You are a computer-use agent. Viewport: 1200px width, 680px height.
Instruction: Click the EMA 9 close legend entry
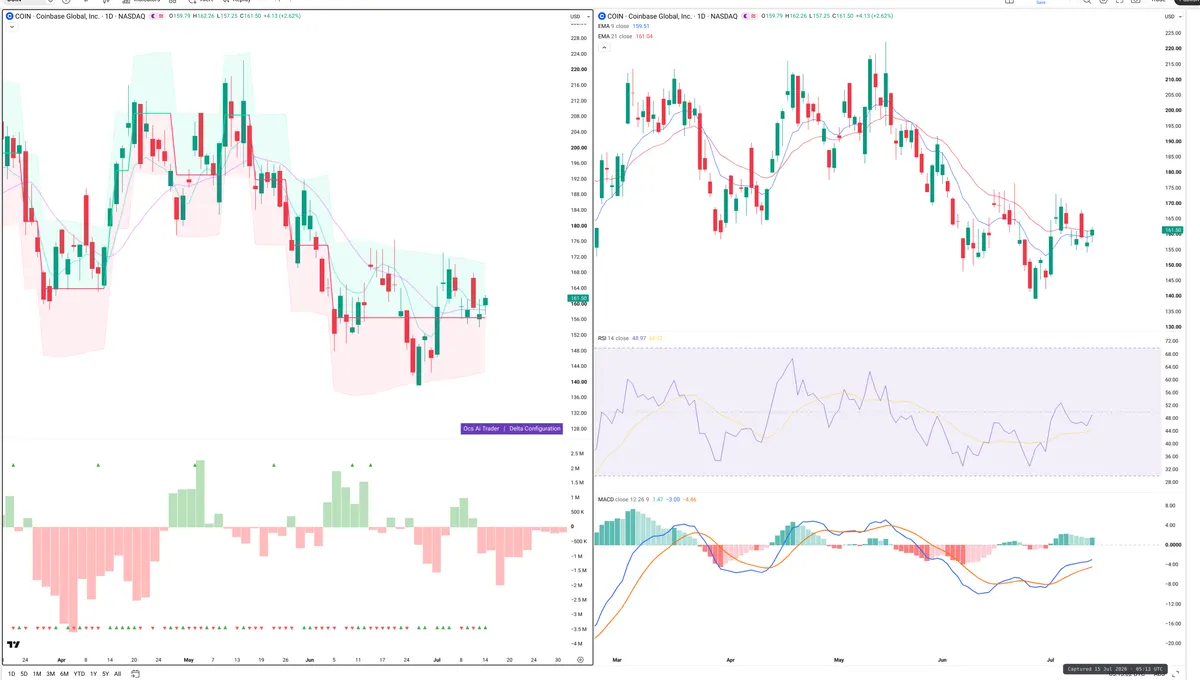coord(615,27)
